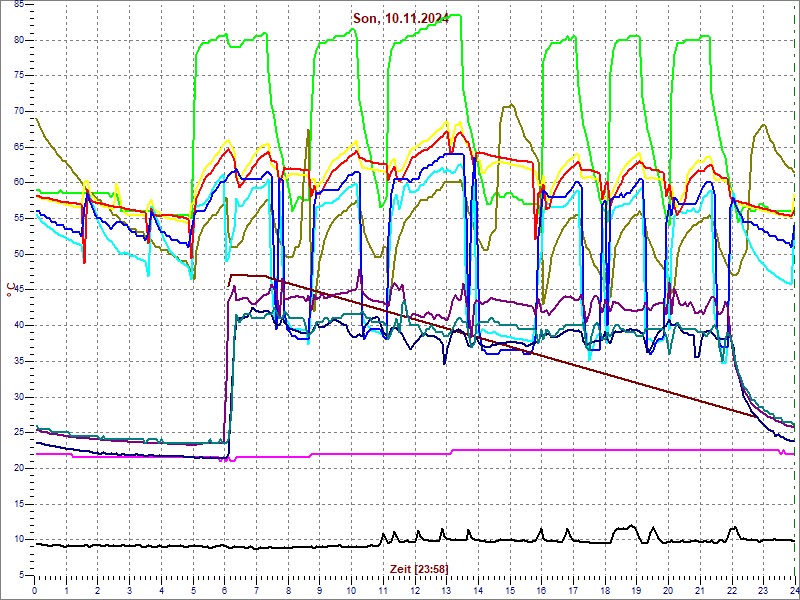Click hour 0 on the time axis
This screenshot has height=600, width=800.
[35, 589]
